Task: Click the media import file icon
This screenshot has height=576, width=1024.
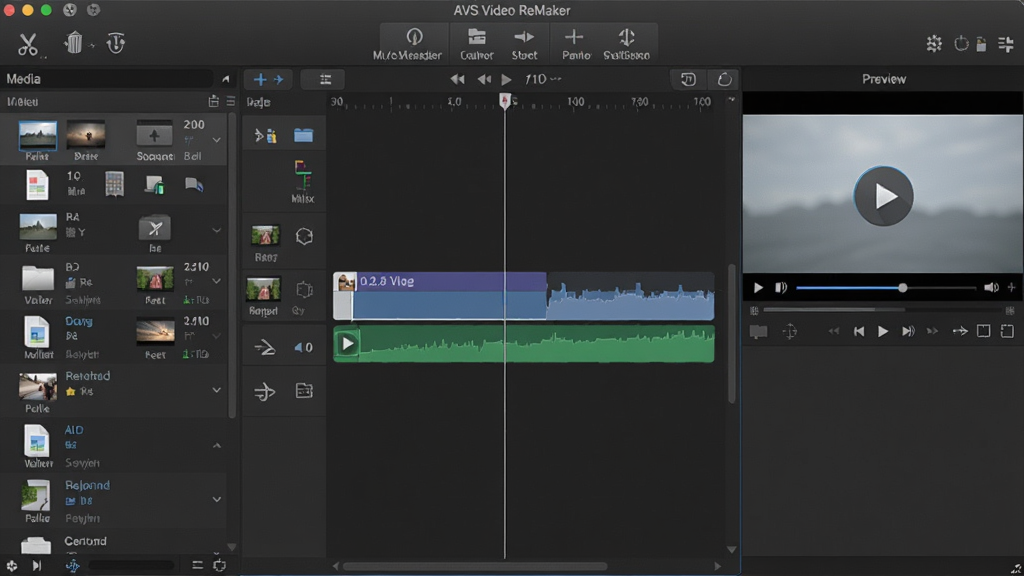Action: [214, 101]
